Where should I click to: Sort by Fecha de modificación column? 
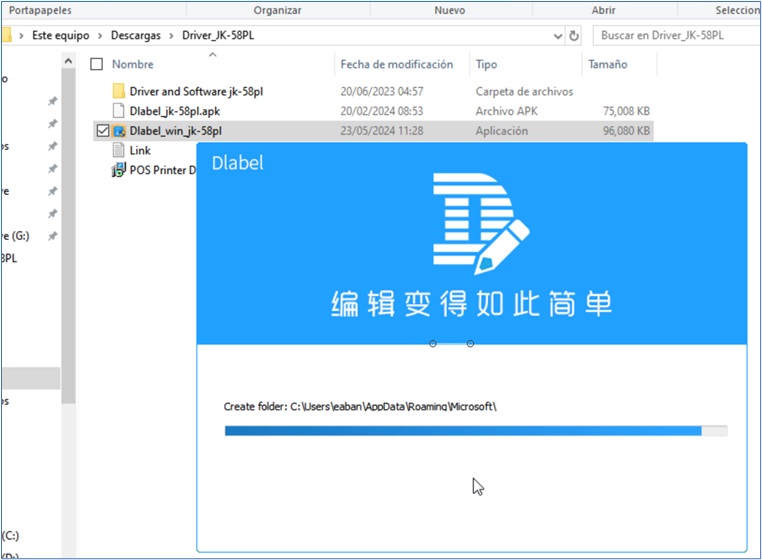click(397, 64)
